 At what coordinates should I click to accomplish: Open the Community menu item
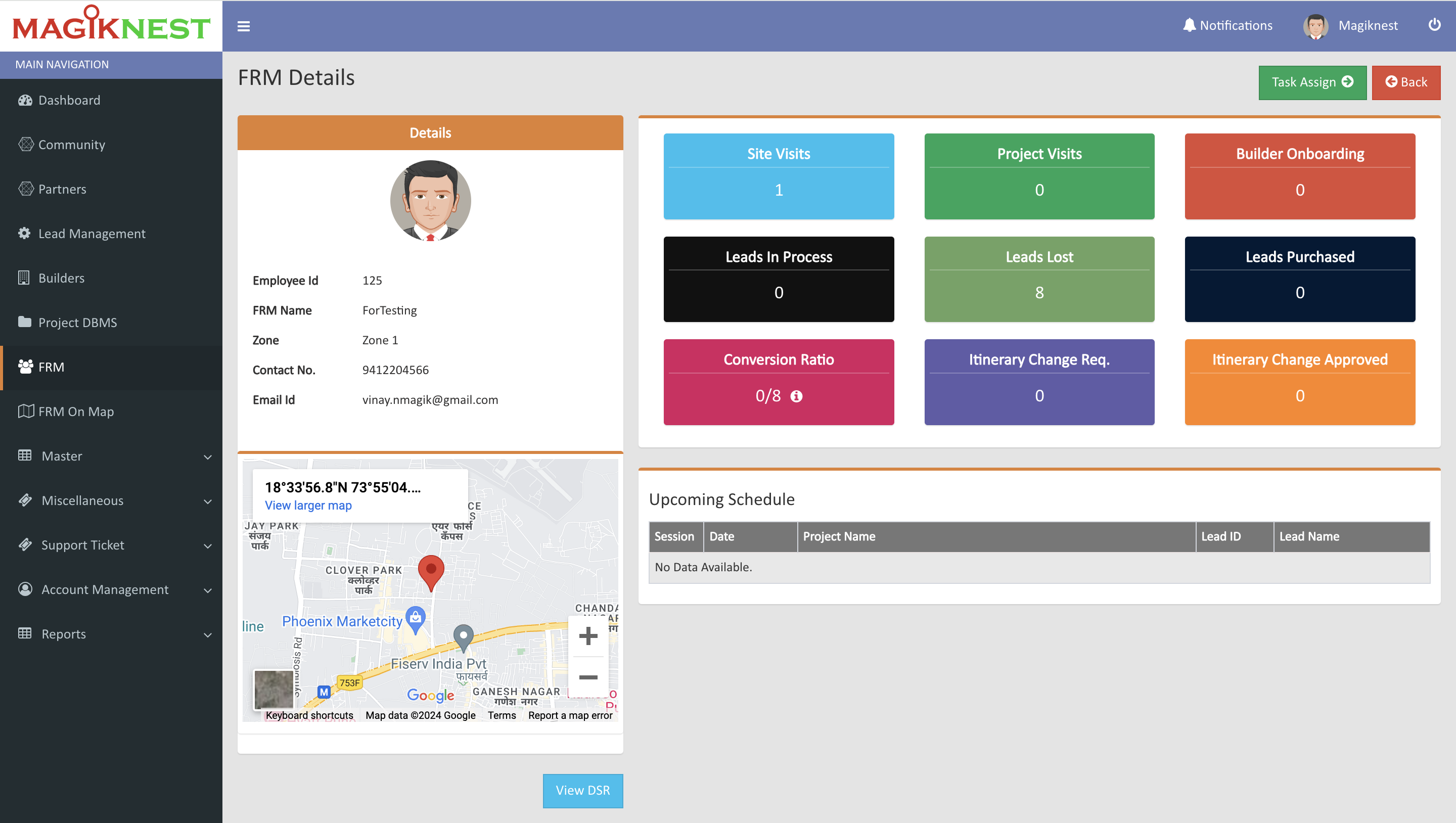pyautogui.click(x=111, y=144)
